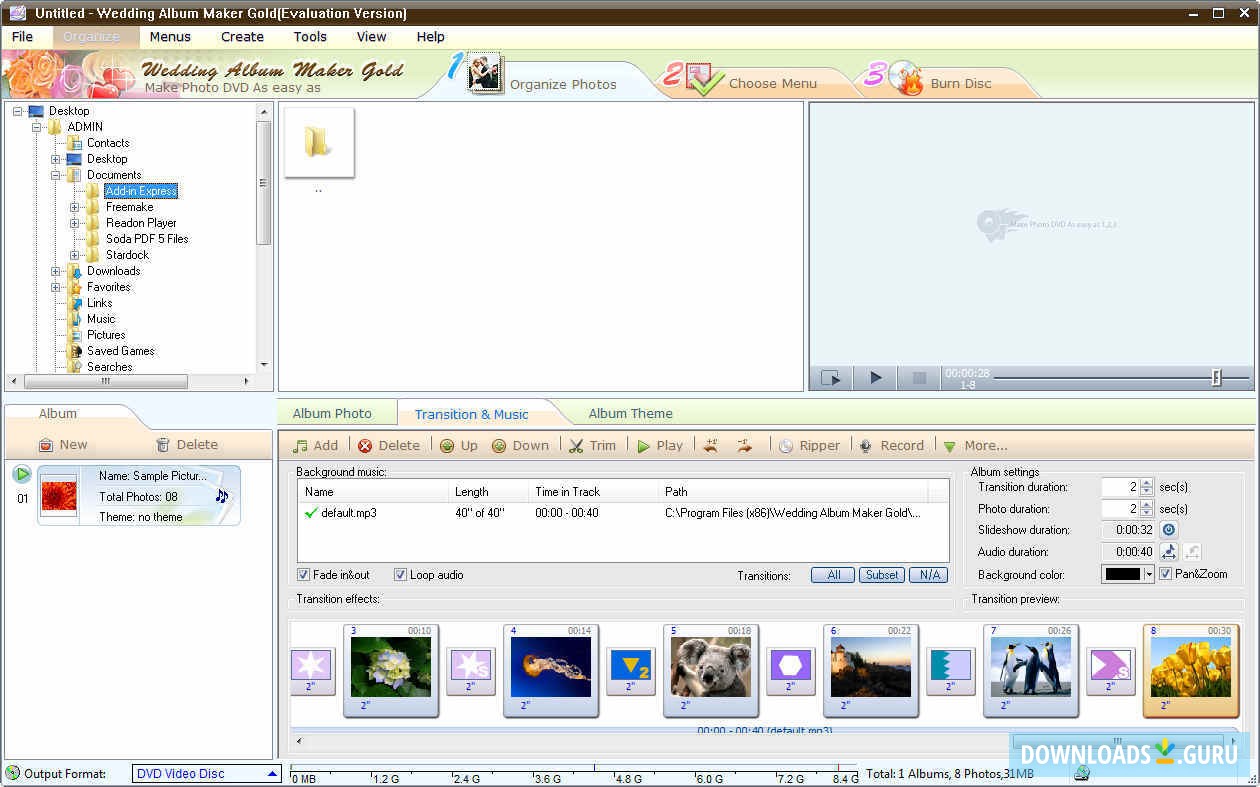This screenshot has width=1260, height=787.
Task: Open the Tools menu
Action: (x=310, y=37)
